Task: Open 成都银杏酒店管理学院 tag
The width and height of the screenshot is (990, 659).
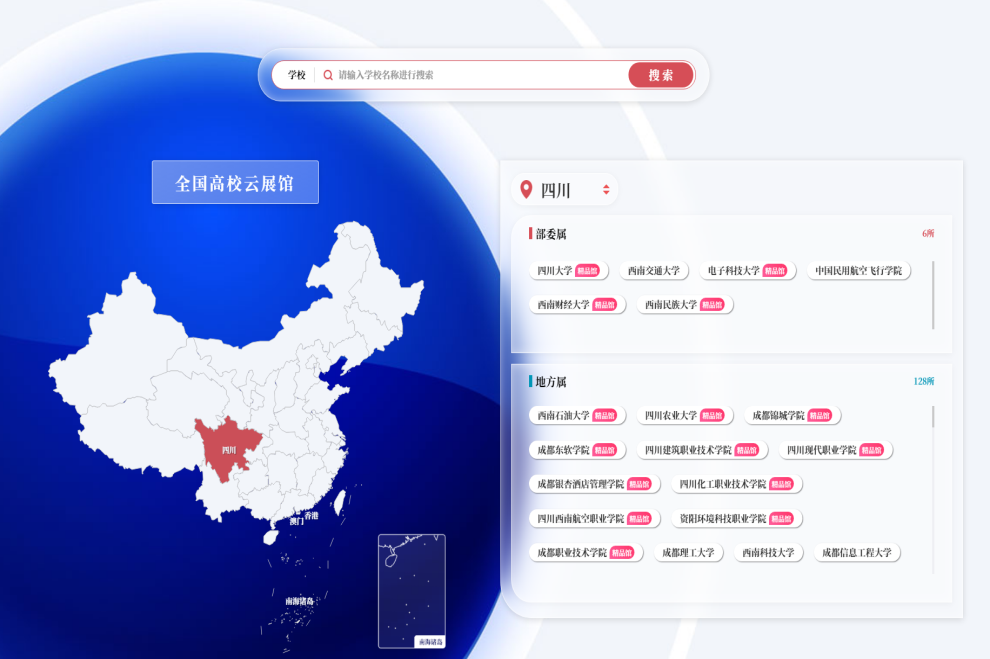Action: [x=594, y=484]
